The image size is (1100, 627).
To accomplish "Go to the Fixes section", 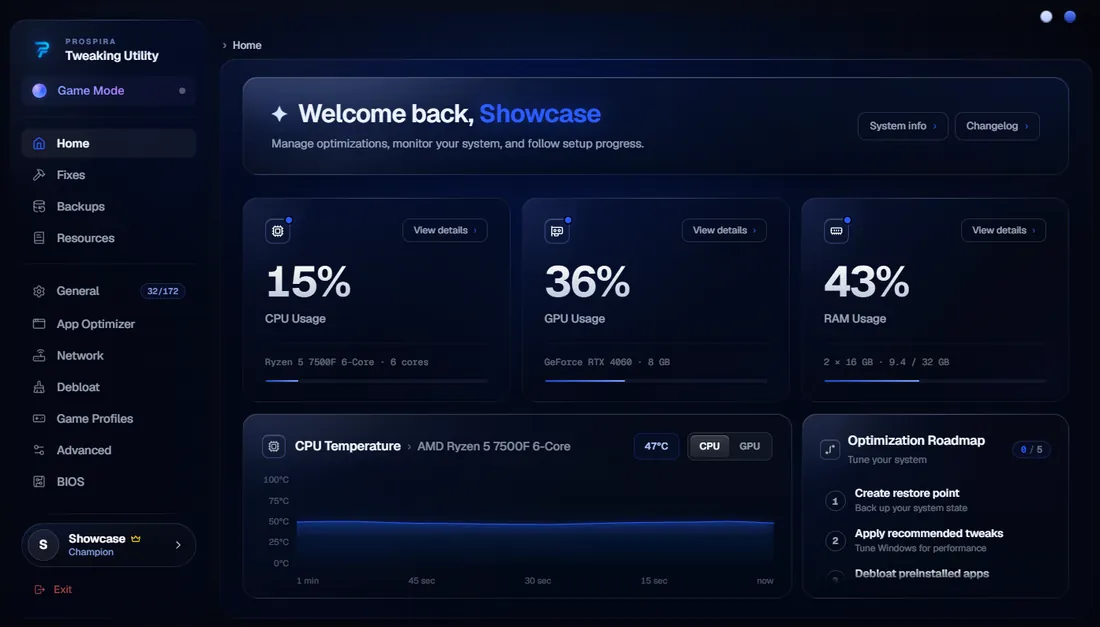I will coord(109,175).
